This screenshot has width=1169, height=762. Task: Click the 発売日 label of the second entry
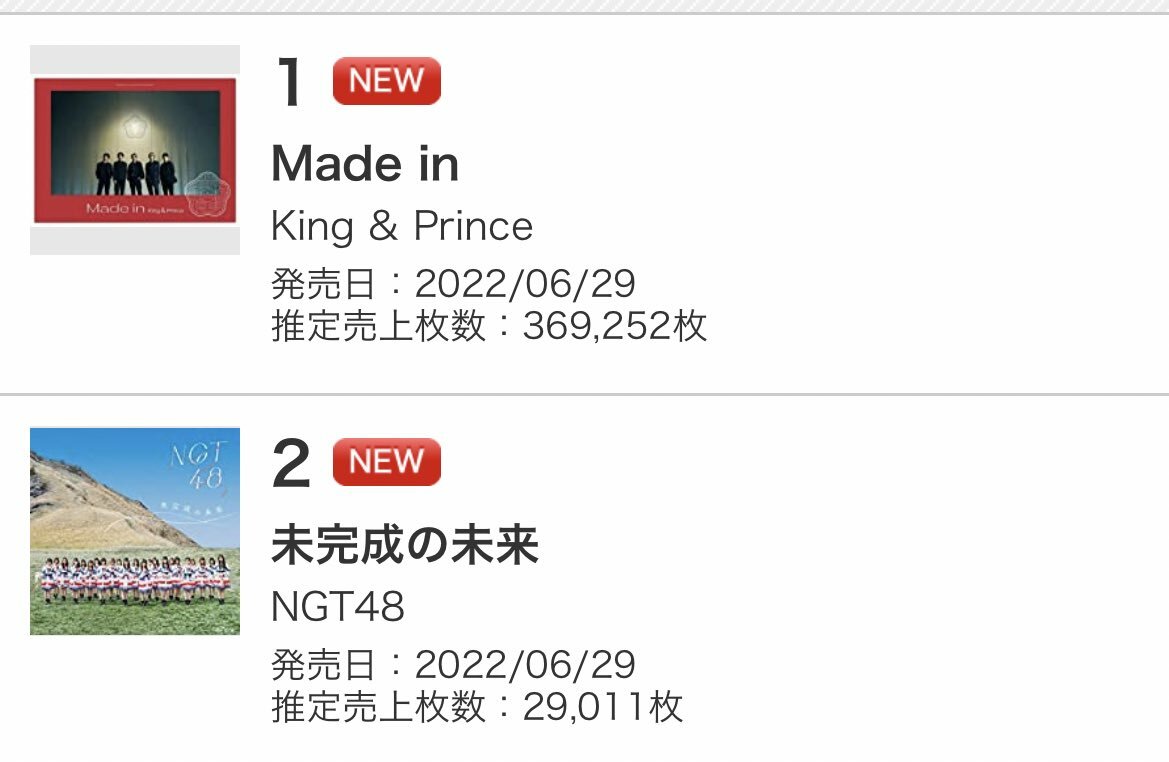pyautogui.click(x=323, y=664)
